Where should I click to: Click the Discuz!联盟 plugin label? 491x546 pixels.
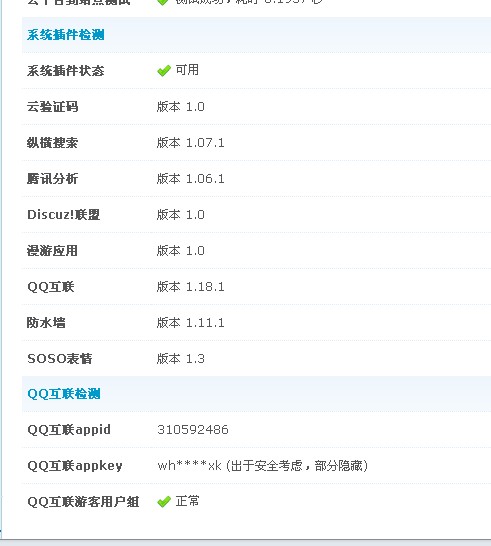(64, 214)
